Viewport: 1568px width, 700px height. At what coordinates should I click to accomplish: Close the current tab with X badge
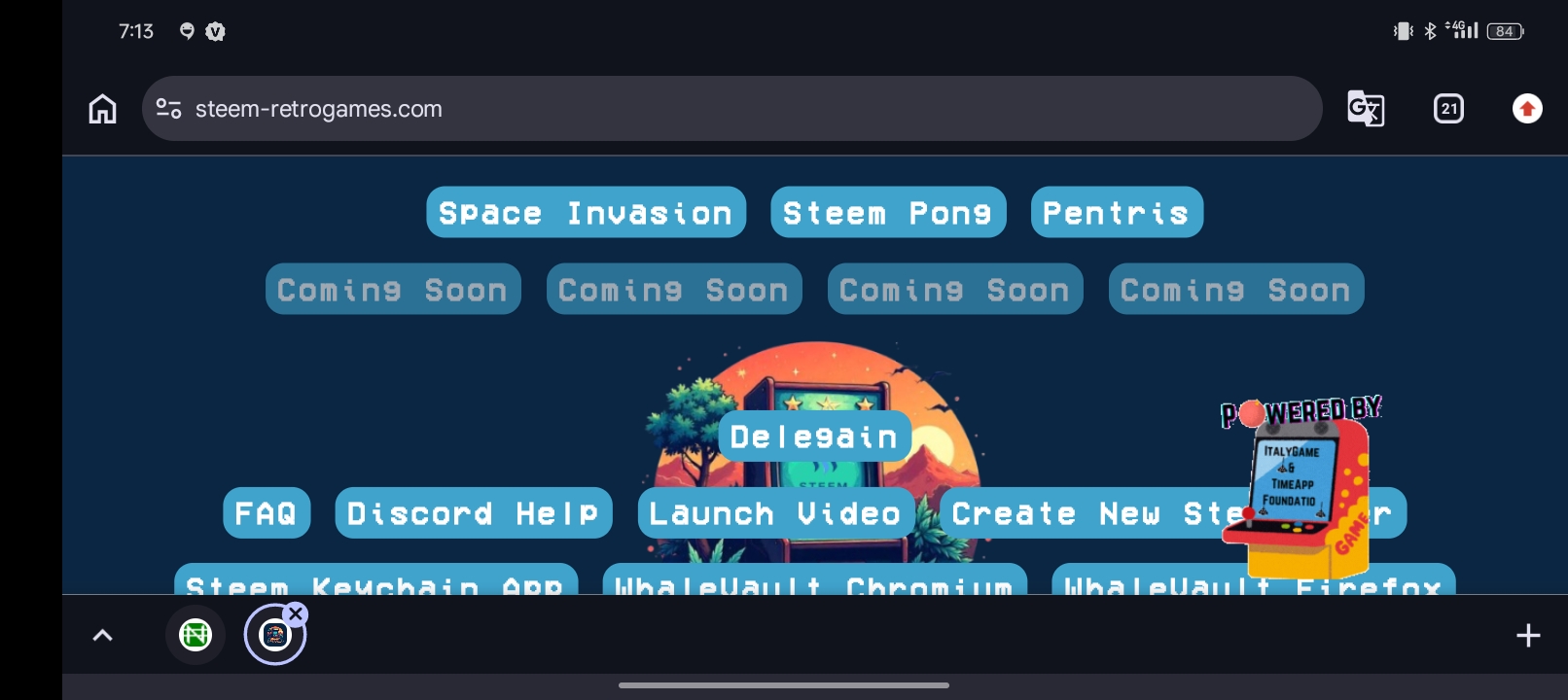[297, 613]
